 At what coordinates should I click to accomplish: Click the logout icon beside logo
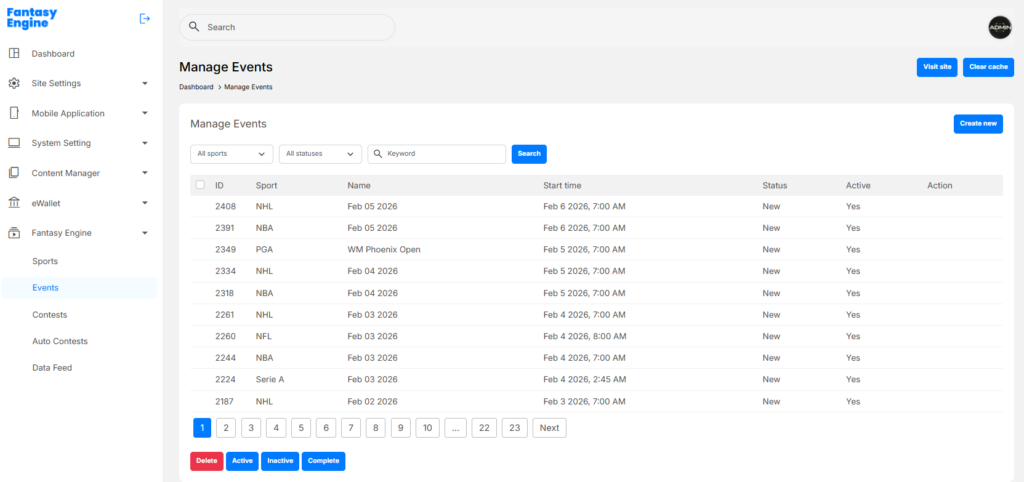click(145, 18)
